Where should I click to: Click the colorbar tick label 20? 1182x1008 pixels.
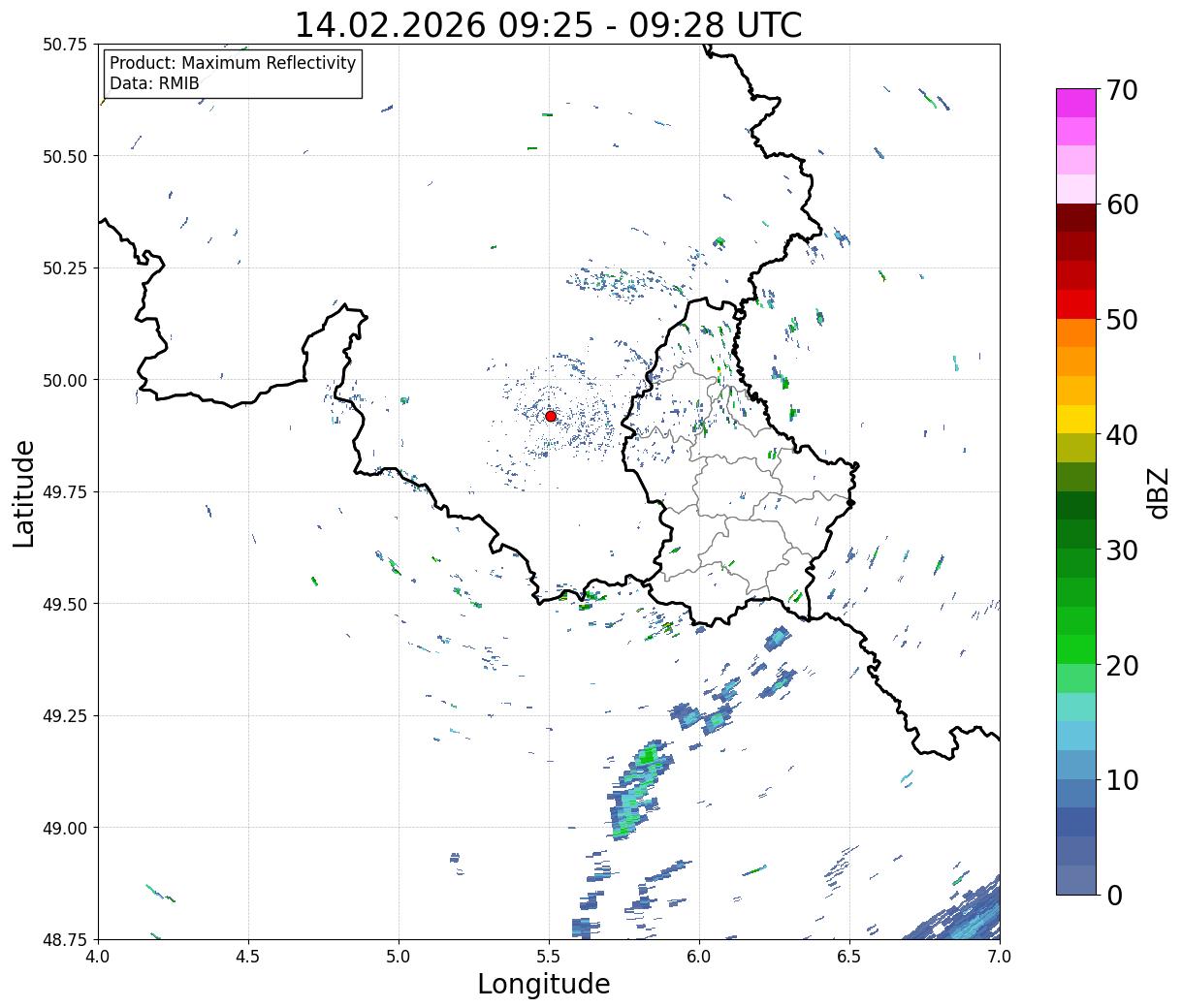[1122, 666]
